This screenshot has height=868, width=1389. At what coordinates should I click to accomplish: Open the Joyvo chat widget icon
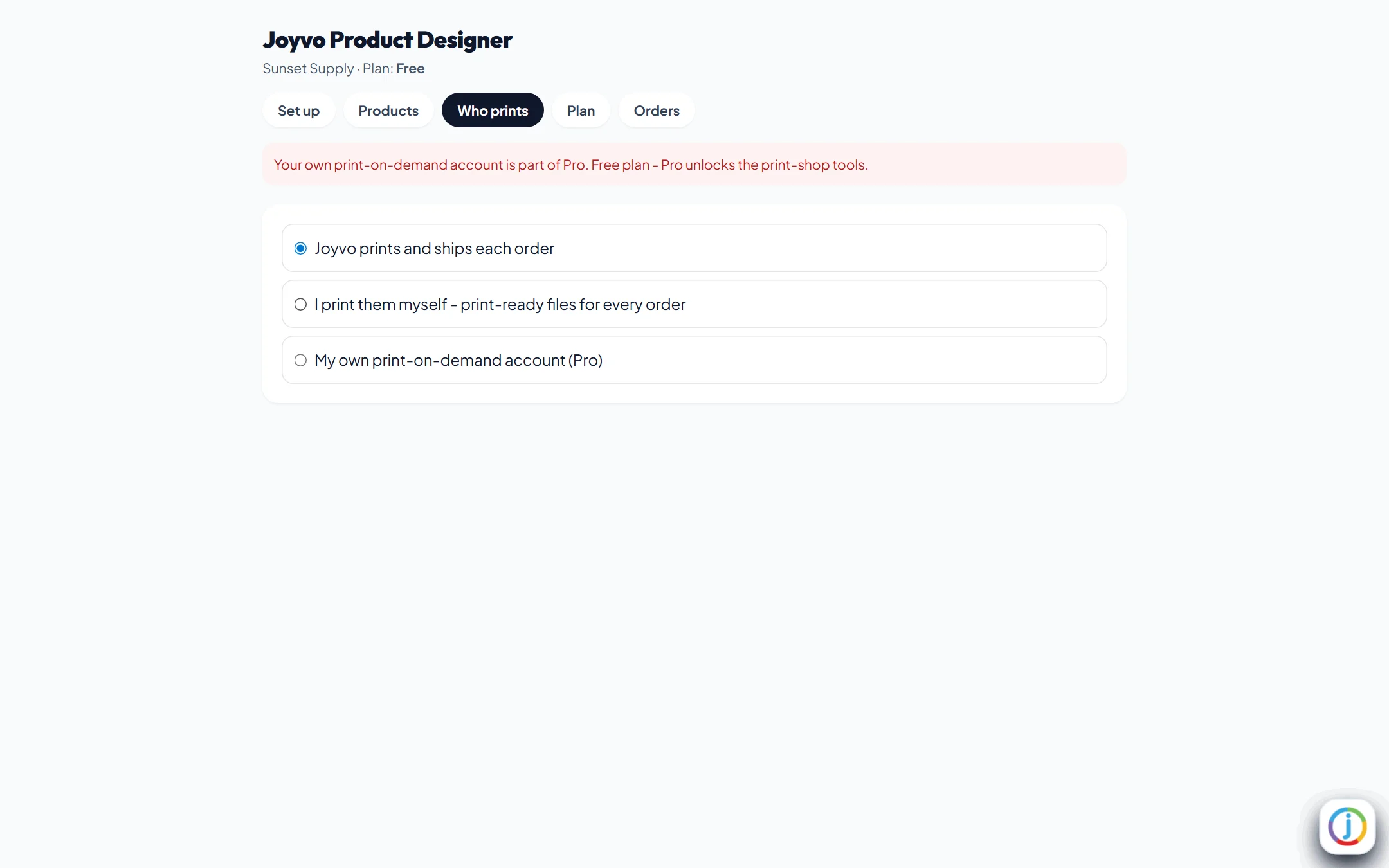(x=1347, y=827)
